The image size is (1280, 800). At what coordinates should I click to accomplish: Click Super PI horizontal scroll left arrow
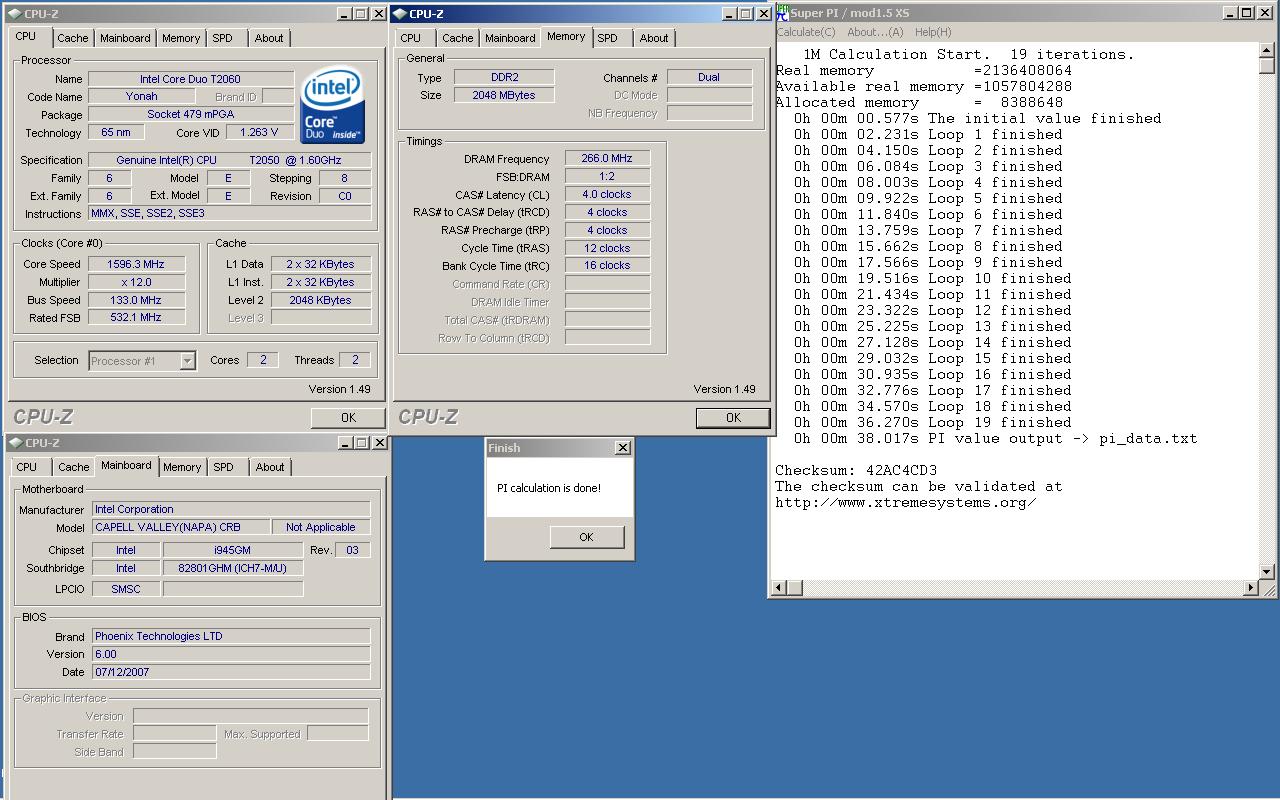click(781, 588)
